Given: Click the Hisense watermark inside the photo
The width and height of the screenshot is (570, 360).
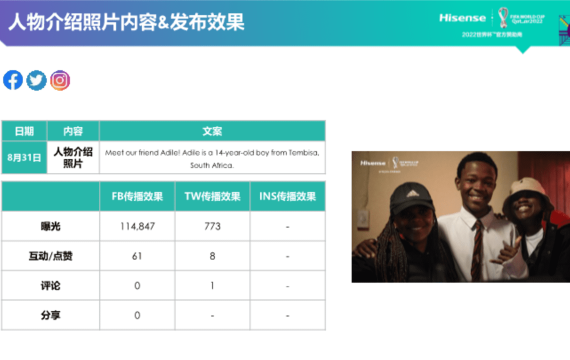Looking at the screenshot, I should (373, 163).
